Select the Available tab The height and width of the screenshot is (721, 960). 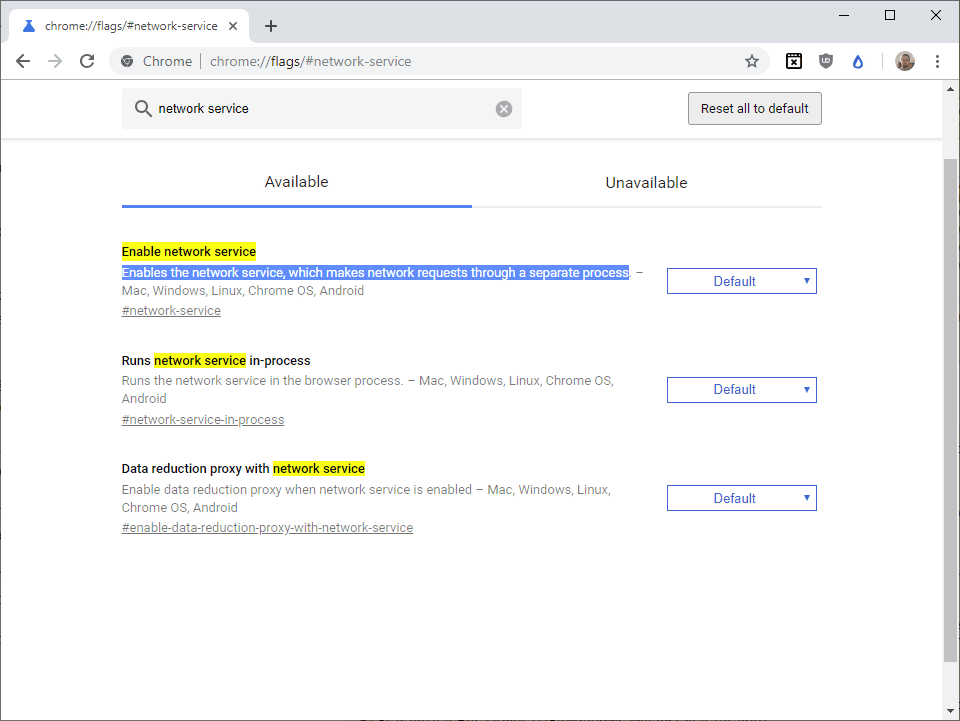[x=296, y=182]
